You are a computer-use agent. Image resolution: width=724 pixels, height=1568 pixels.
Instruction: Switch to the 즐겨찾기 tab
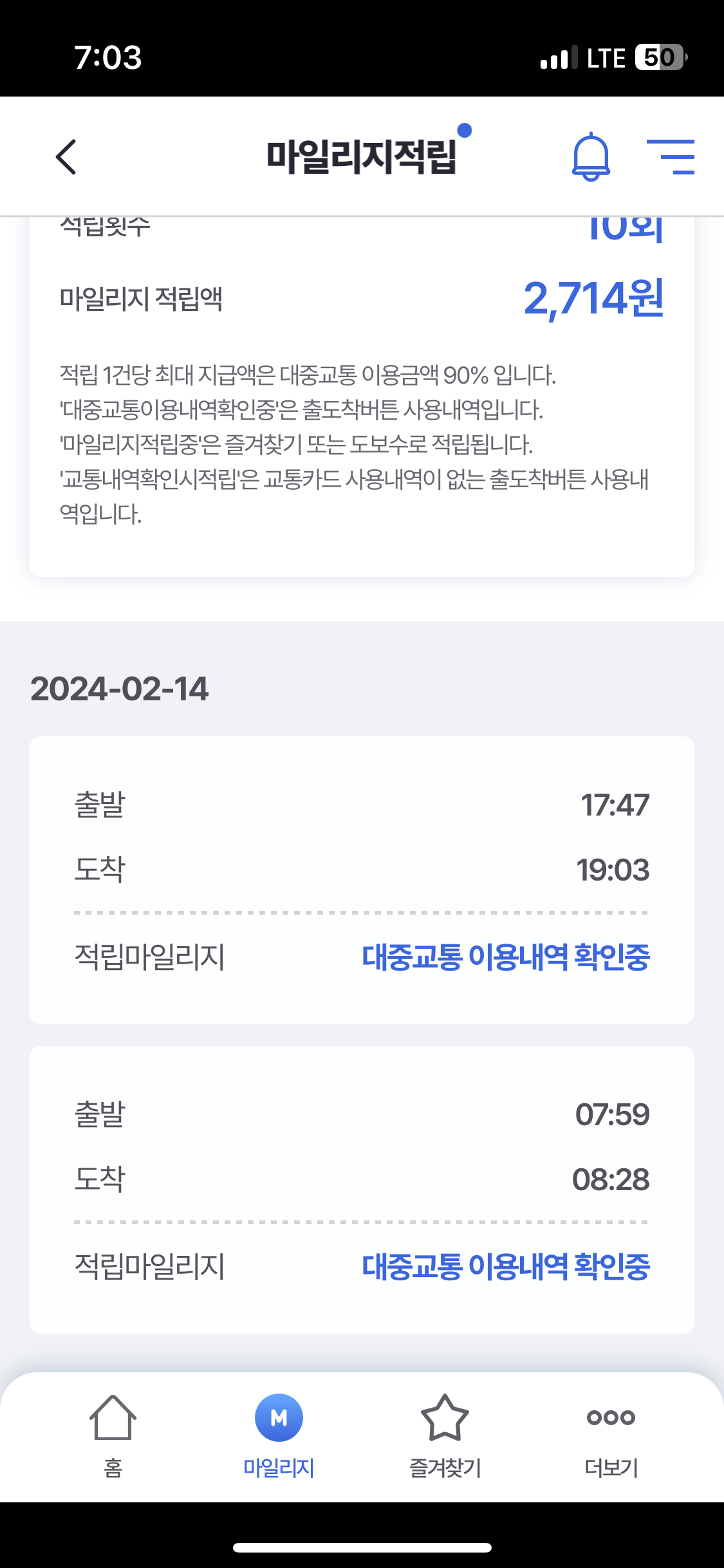coord(445,1468)
